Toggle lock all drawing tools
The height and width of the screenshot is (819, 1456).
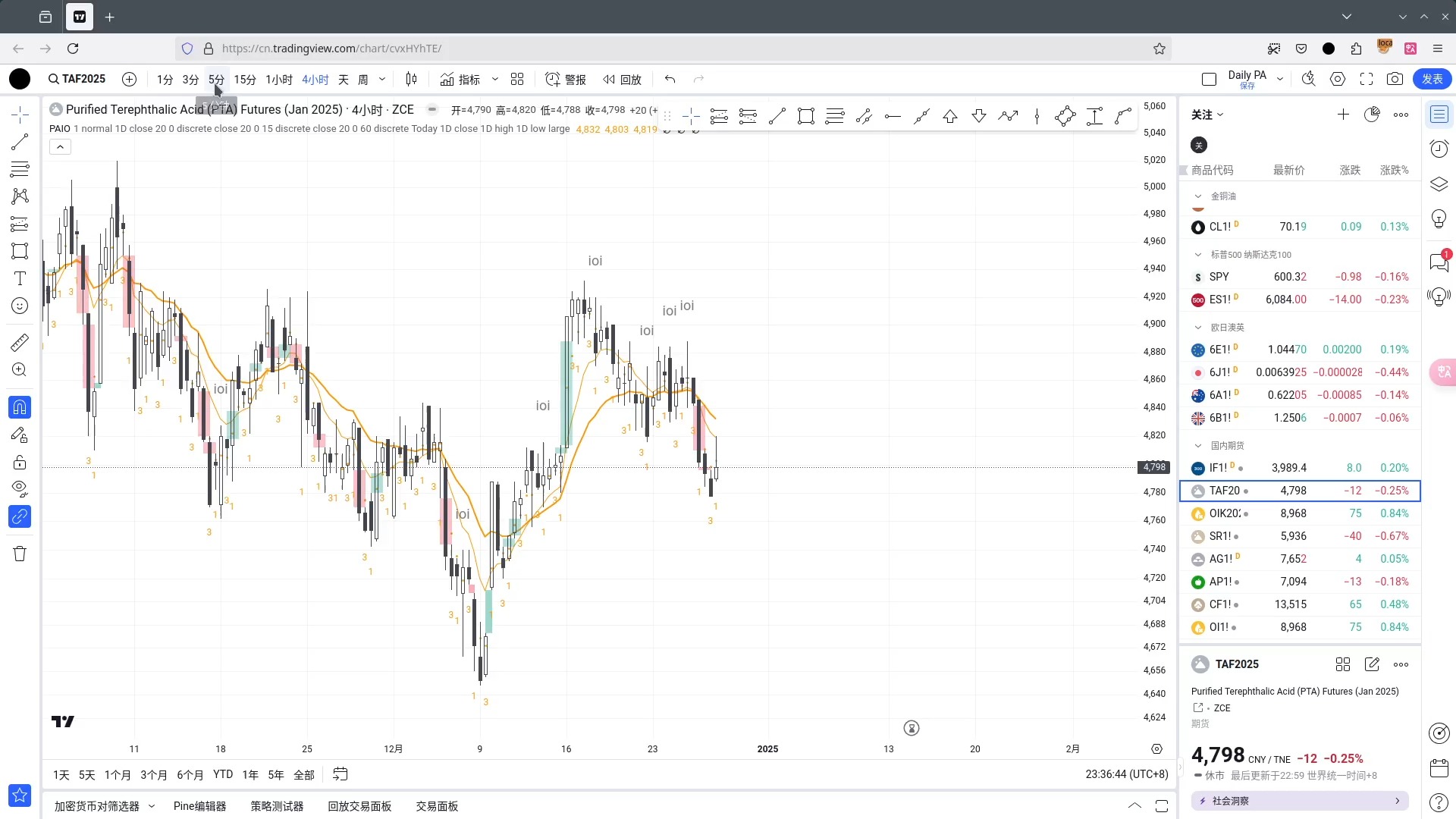pyautogui.click(x=20, y=462)
